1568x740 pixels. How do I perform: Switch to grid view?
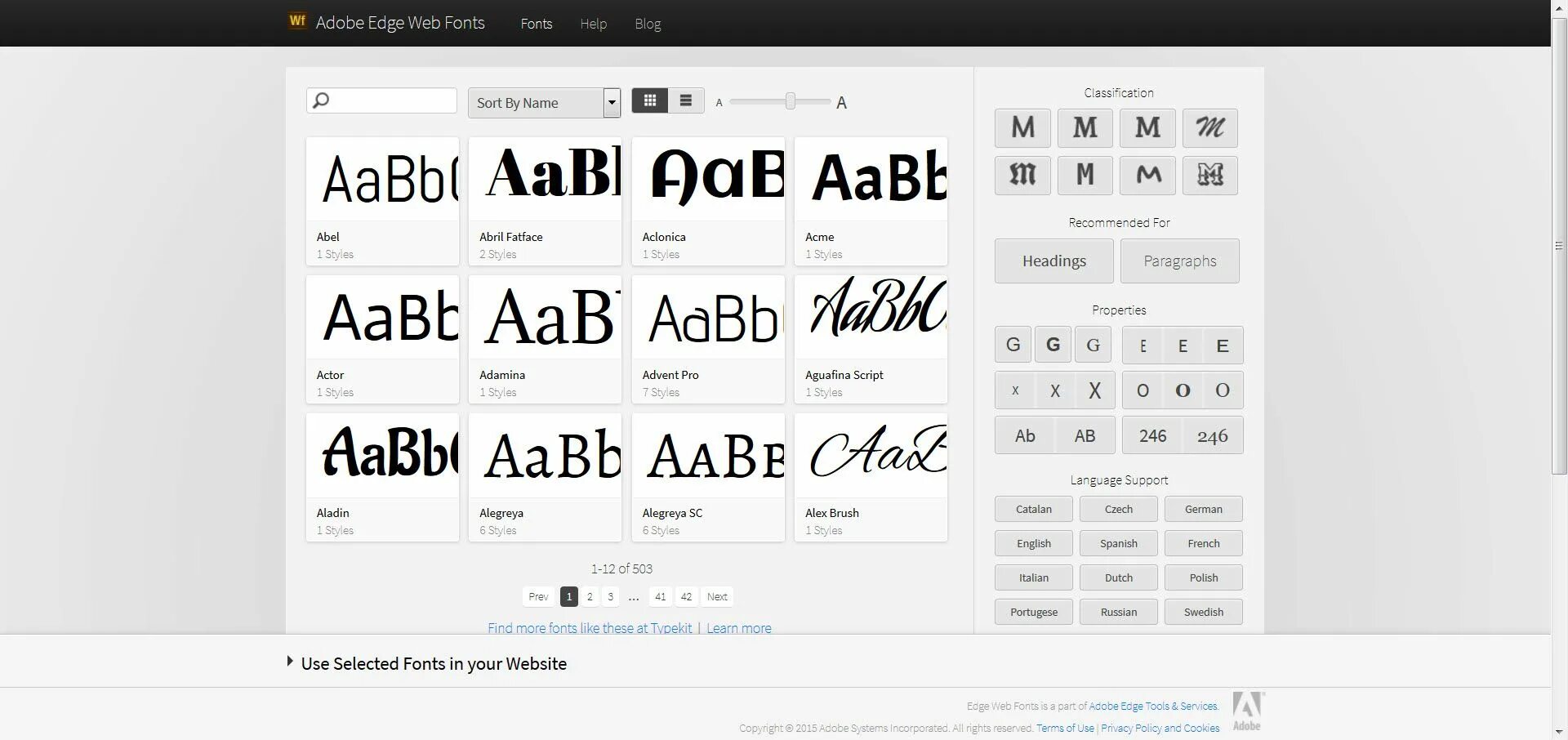(x=650, y=100)
